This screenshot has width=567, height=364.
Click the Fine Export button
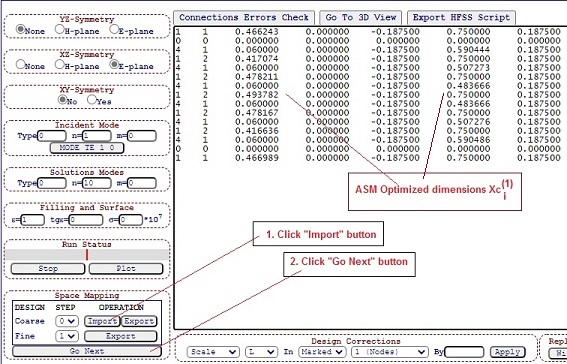[x=121, y=336]
